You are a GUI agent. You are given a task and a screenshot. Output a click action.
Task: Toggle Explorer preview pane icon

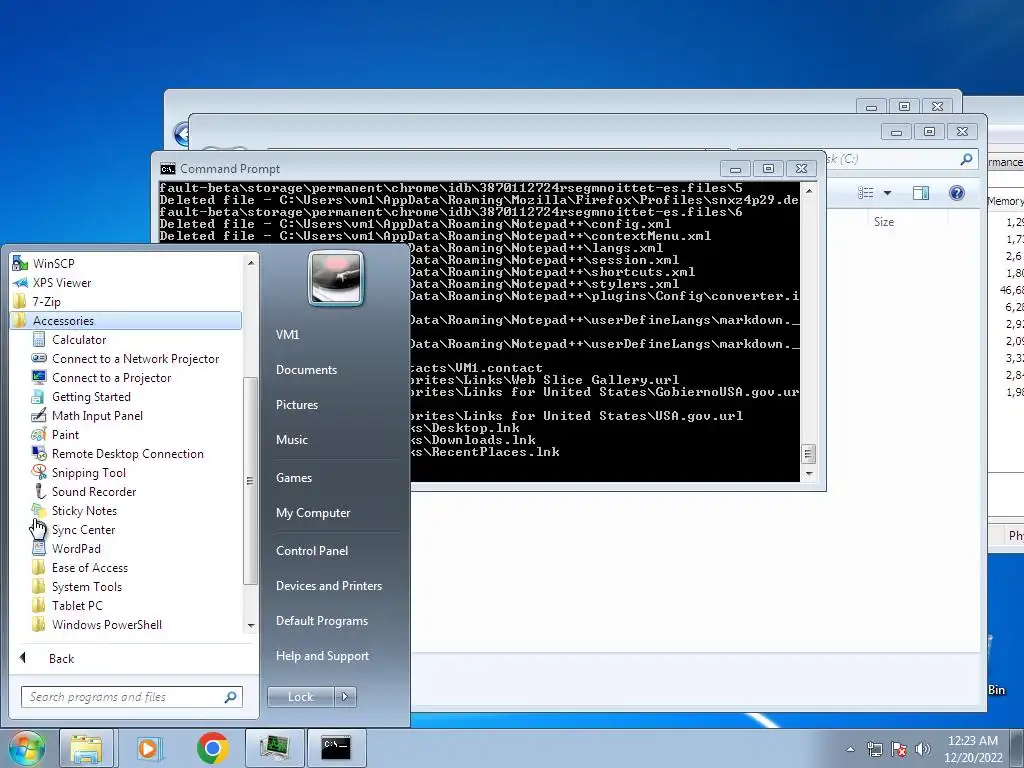click(x=921, y=193)
